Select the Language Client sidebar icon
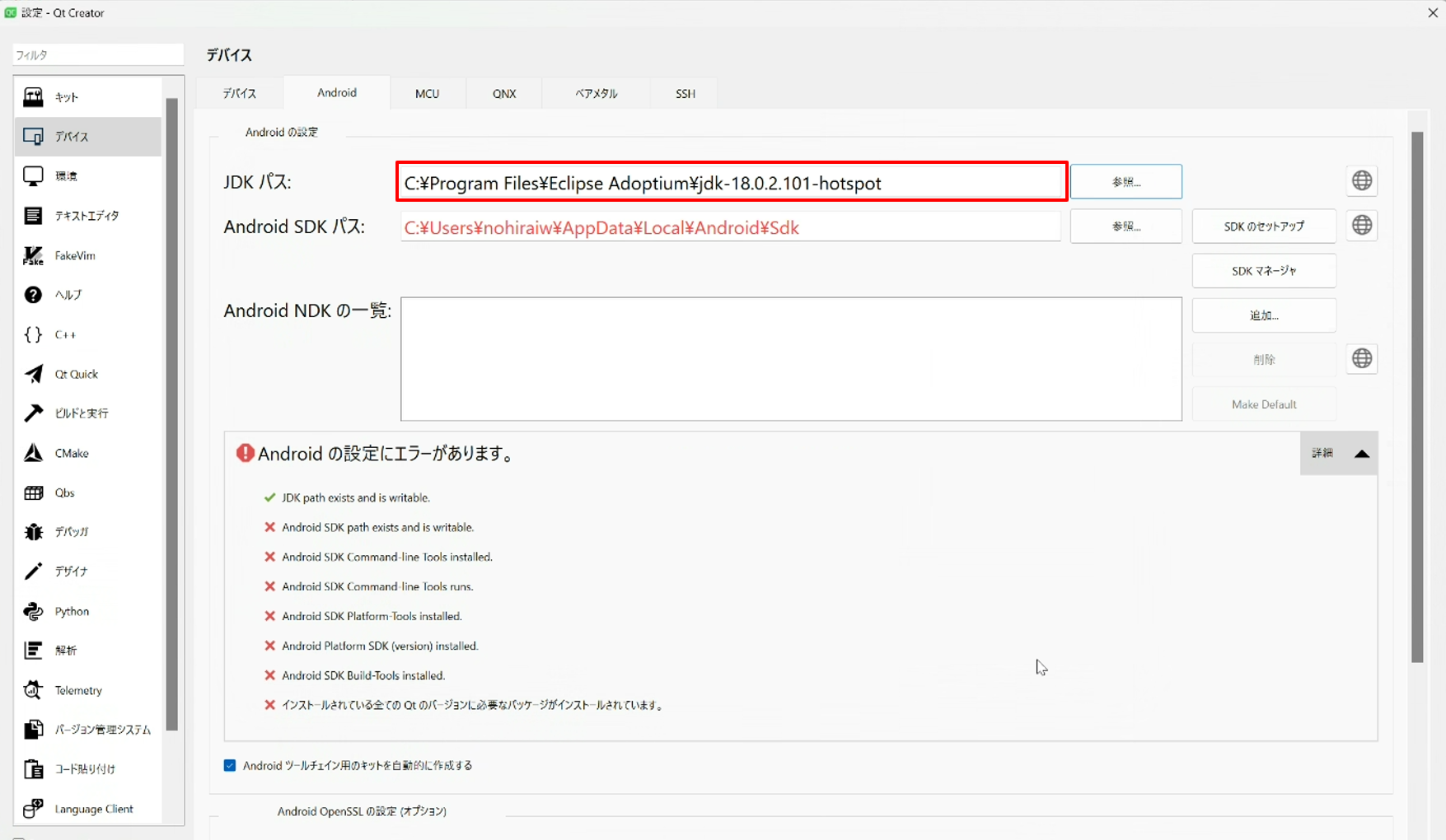Screen dimensions: 1446x840 (33, 809)
